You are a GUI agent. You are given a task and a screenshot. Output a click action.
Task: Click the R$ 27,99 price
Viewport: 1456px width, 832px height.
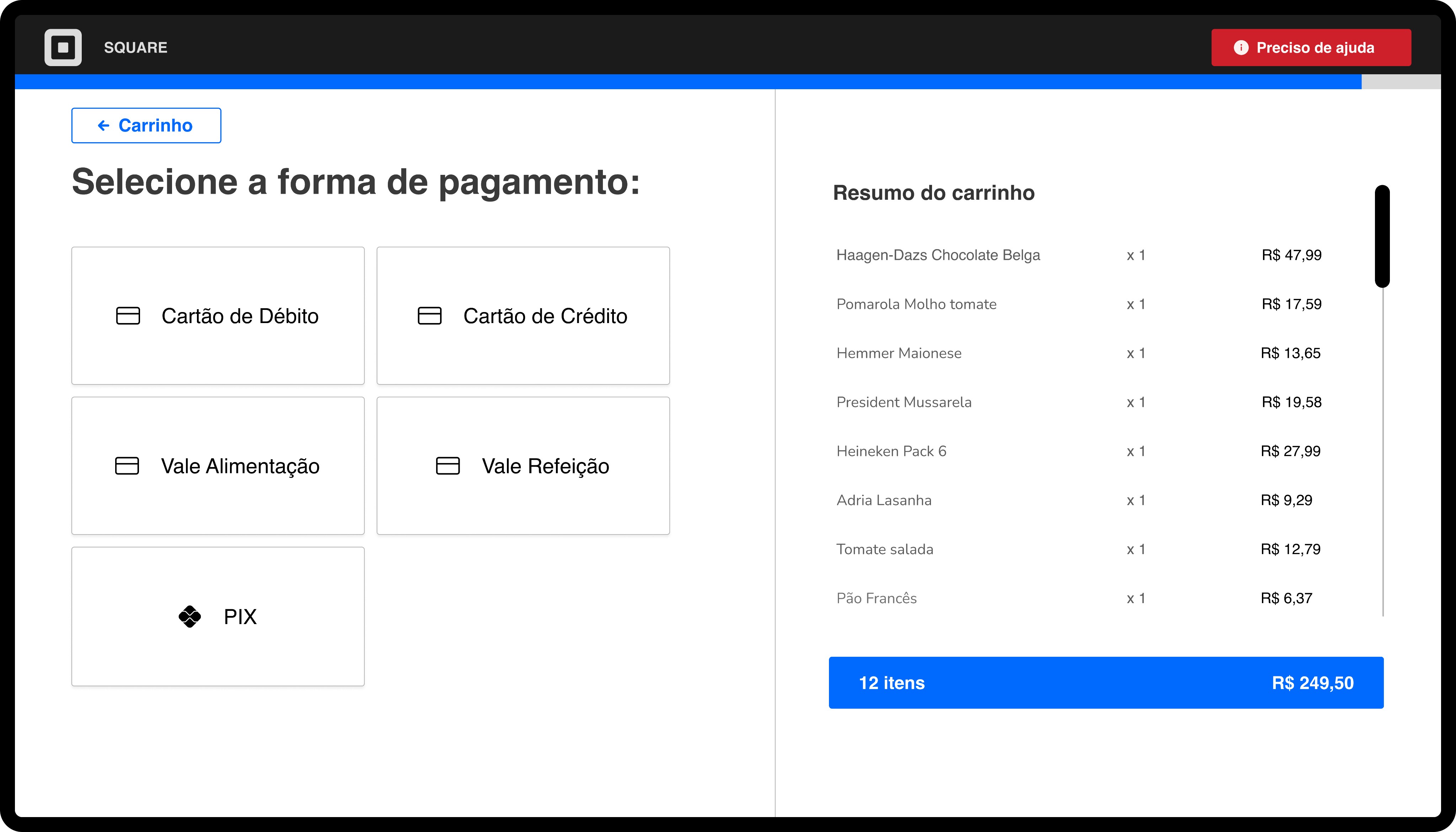tap(1290, 451)
